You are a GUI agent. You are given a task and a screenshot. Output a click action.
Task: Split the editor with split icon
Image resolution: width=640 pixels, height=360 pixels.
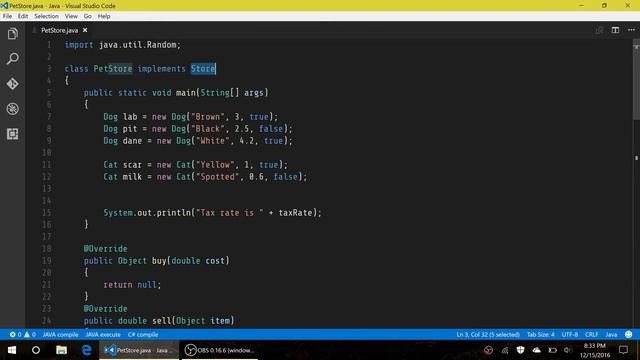tap(615, 30)
